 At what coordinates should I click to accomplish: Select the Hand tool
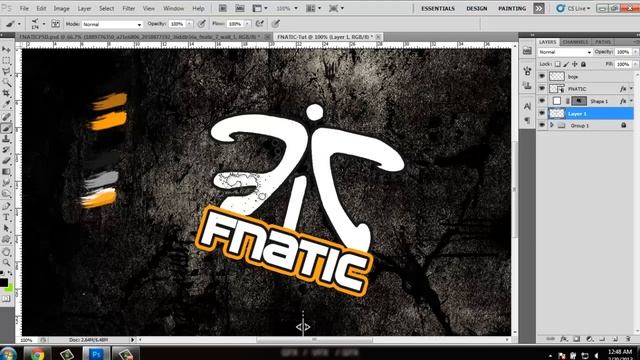click(6, 252)
